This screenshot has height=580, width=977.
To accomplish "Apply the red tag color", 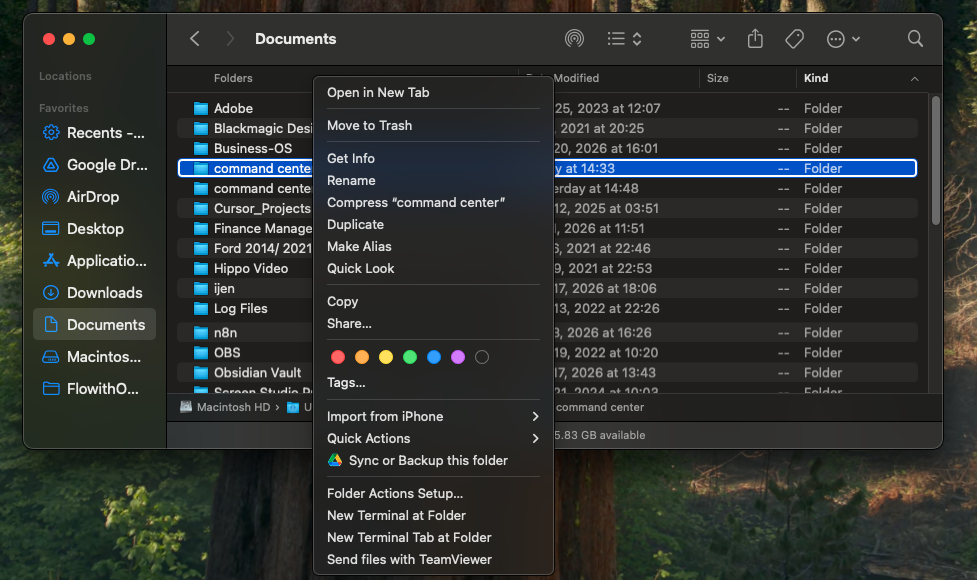I will 337,356.
